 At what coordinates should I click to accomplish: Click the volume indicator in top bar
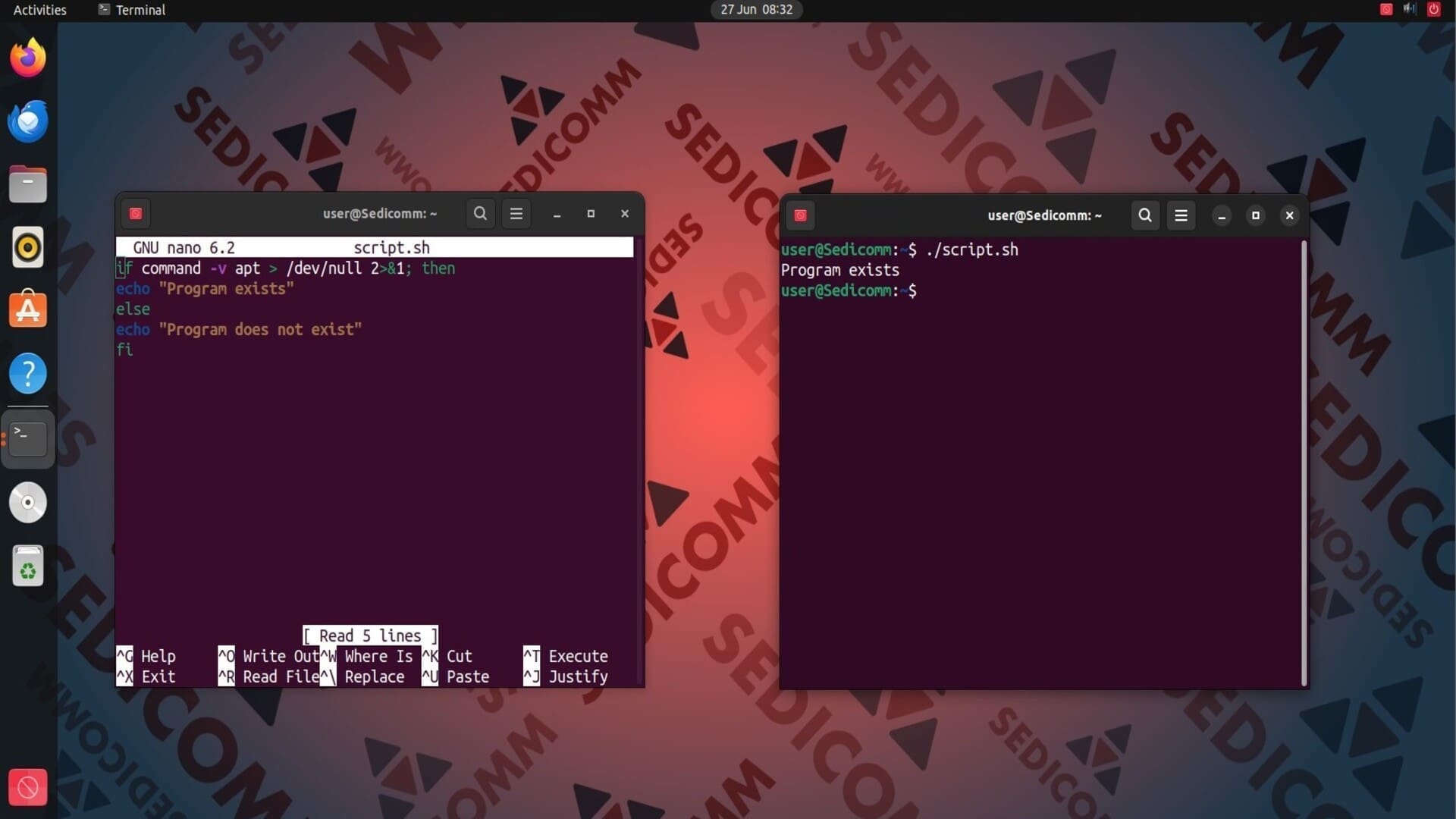(1409, 10)
